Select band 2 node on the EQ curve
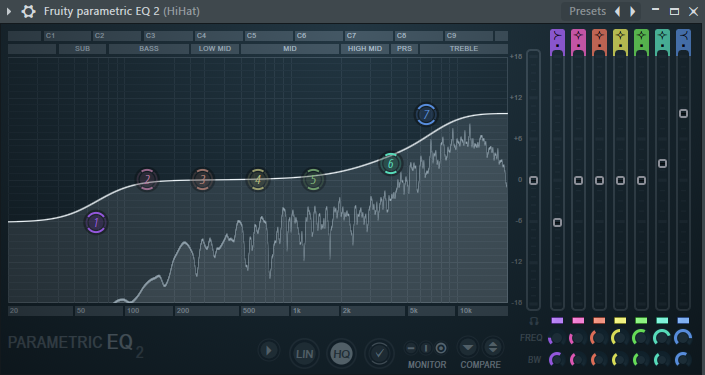This screenshot has width=705, height=375. 147,180
